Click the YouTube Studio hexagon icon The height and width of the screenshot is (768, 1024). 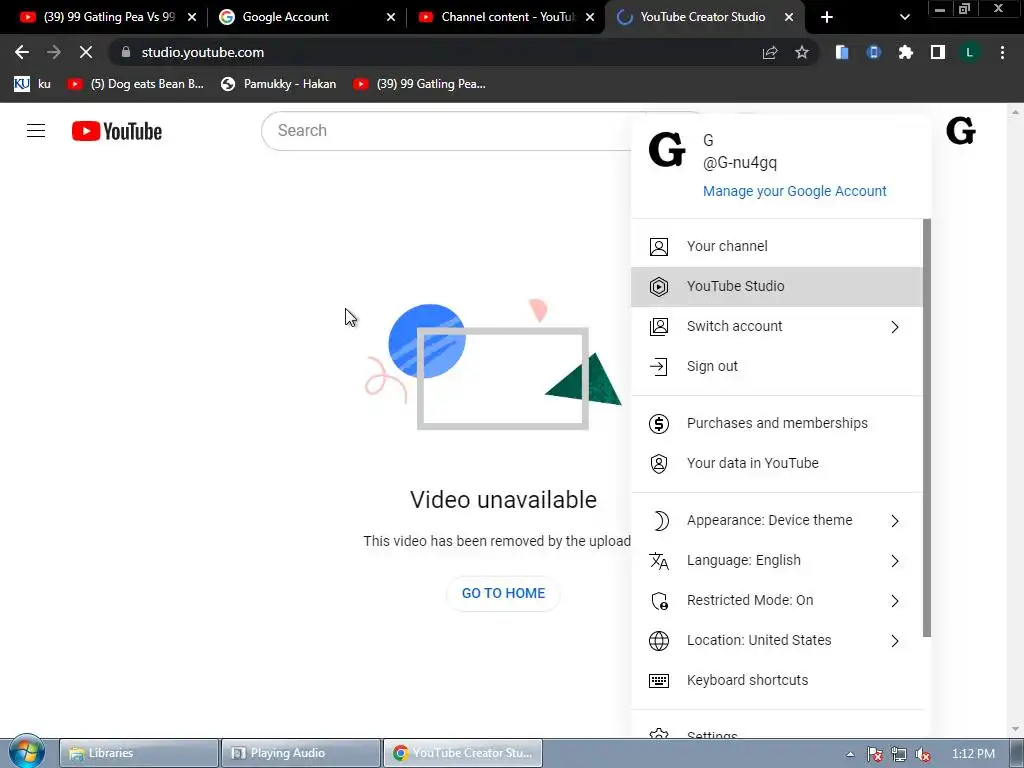pyautogui.click(x=659, y=287)
